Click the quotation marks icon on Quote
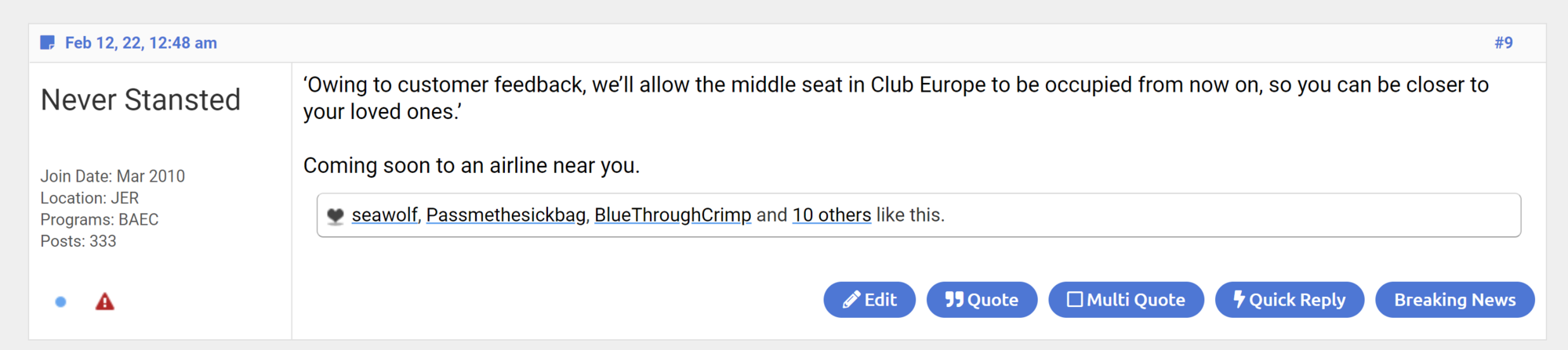The image size is (1568, 350). pos(954,300)
